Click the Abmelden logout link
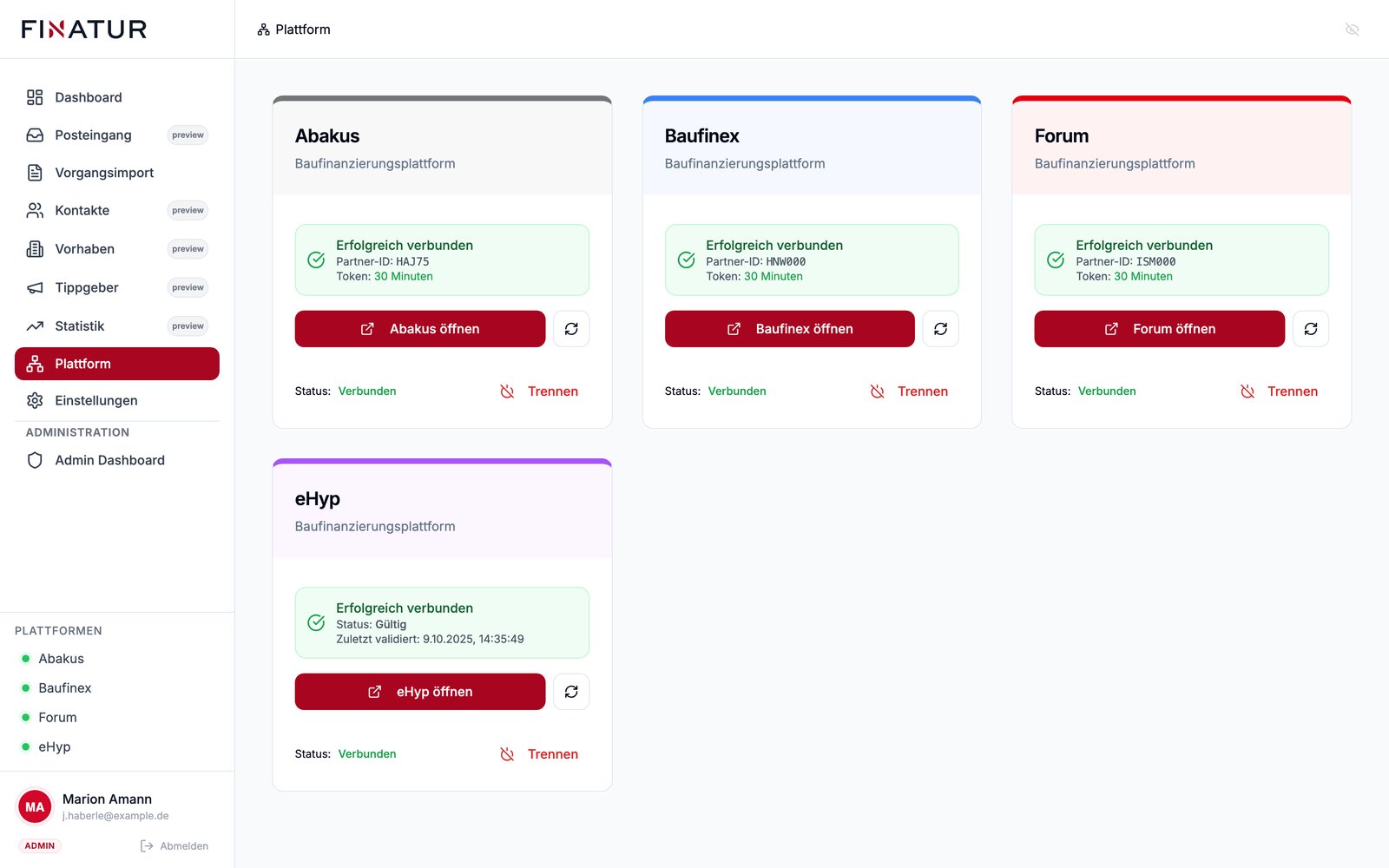Screen dimensions: 1389x868 tap(174, 846)
